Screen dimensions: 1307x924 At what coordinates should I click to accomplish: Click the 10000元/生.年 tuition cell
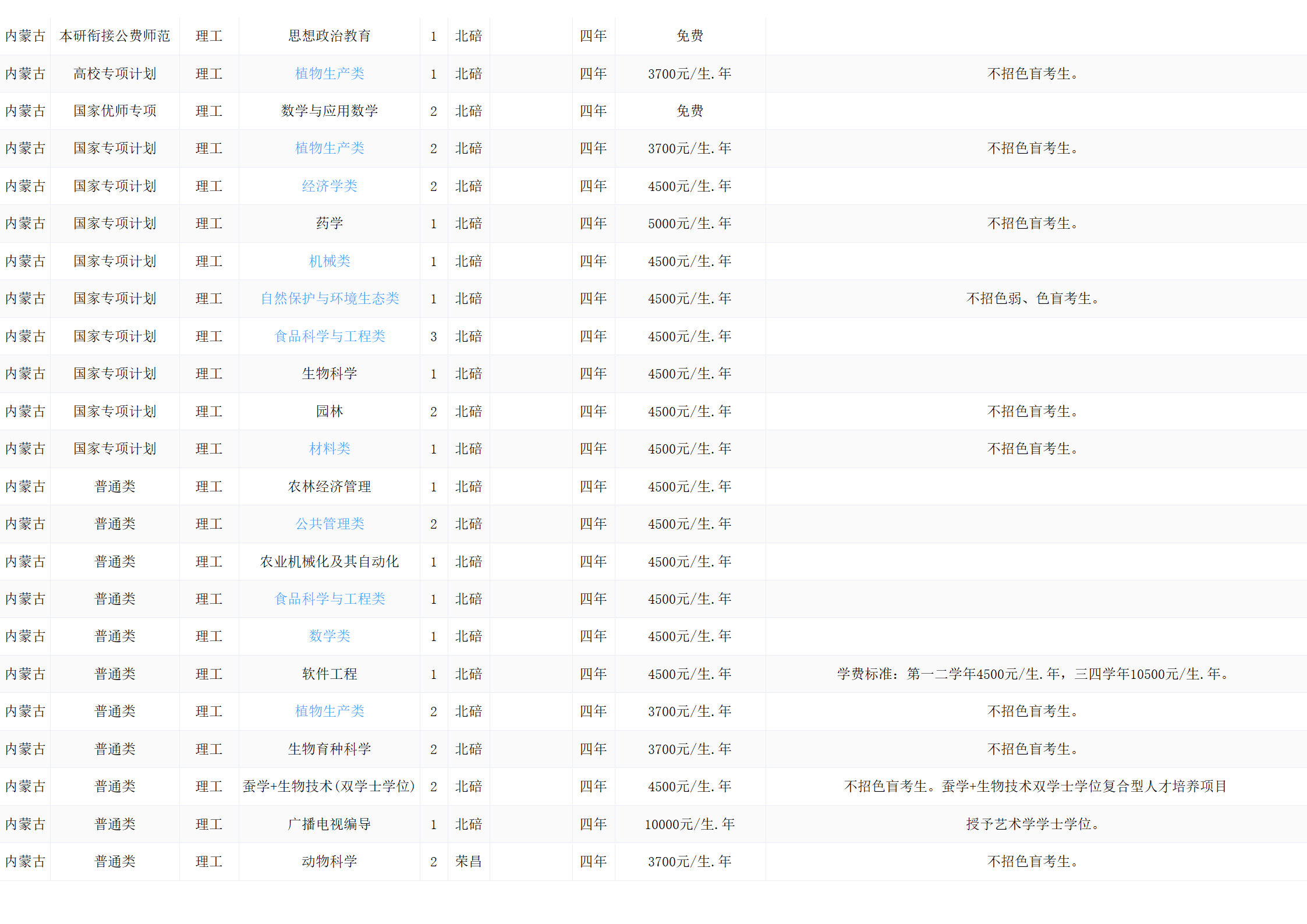point(689,824)
